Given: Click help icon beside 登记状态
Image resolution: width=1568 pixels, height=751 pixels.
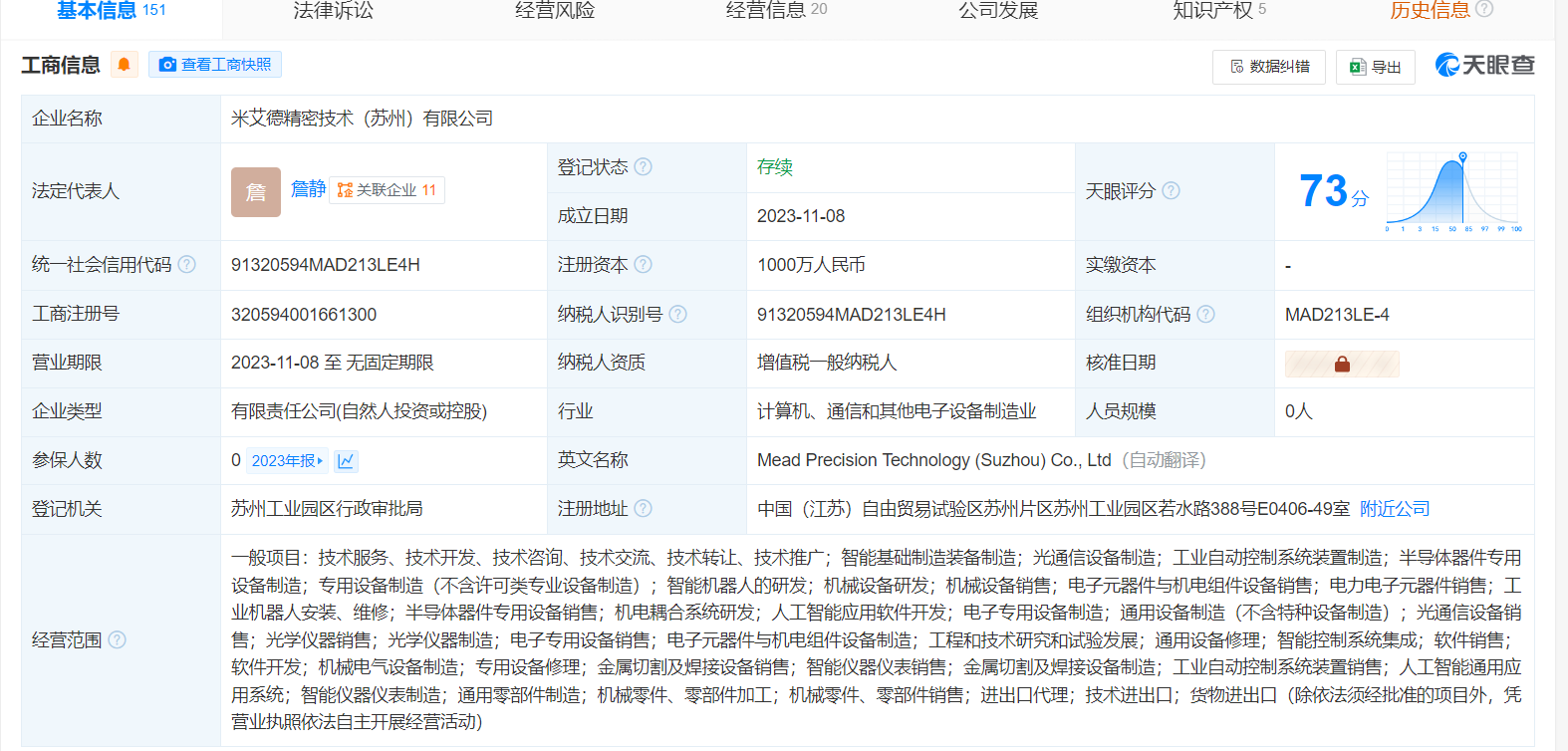Looking at the screenshot, I should pyautogui.click(x=644, y=166).
